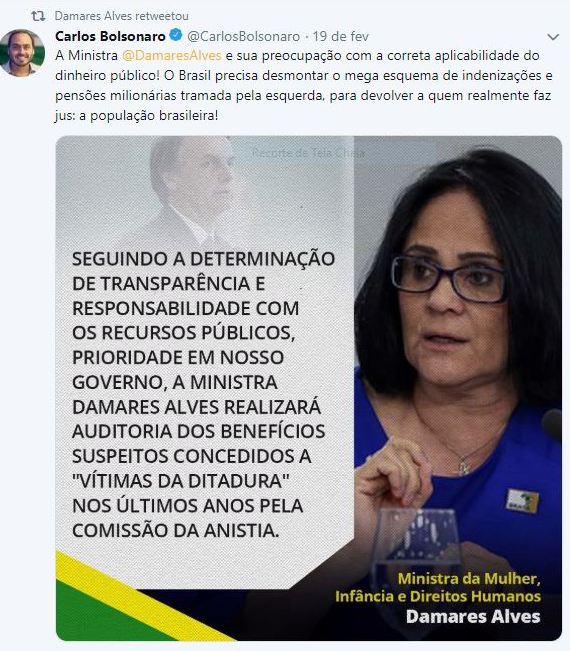Click the tweet body text paragraph
Image resolution: width=570 pixels, height=651 pixels.
pos(303,86)
